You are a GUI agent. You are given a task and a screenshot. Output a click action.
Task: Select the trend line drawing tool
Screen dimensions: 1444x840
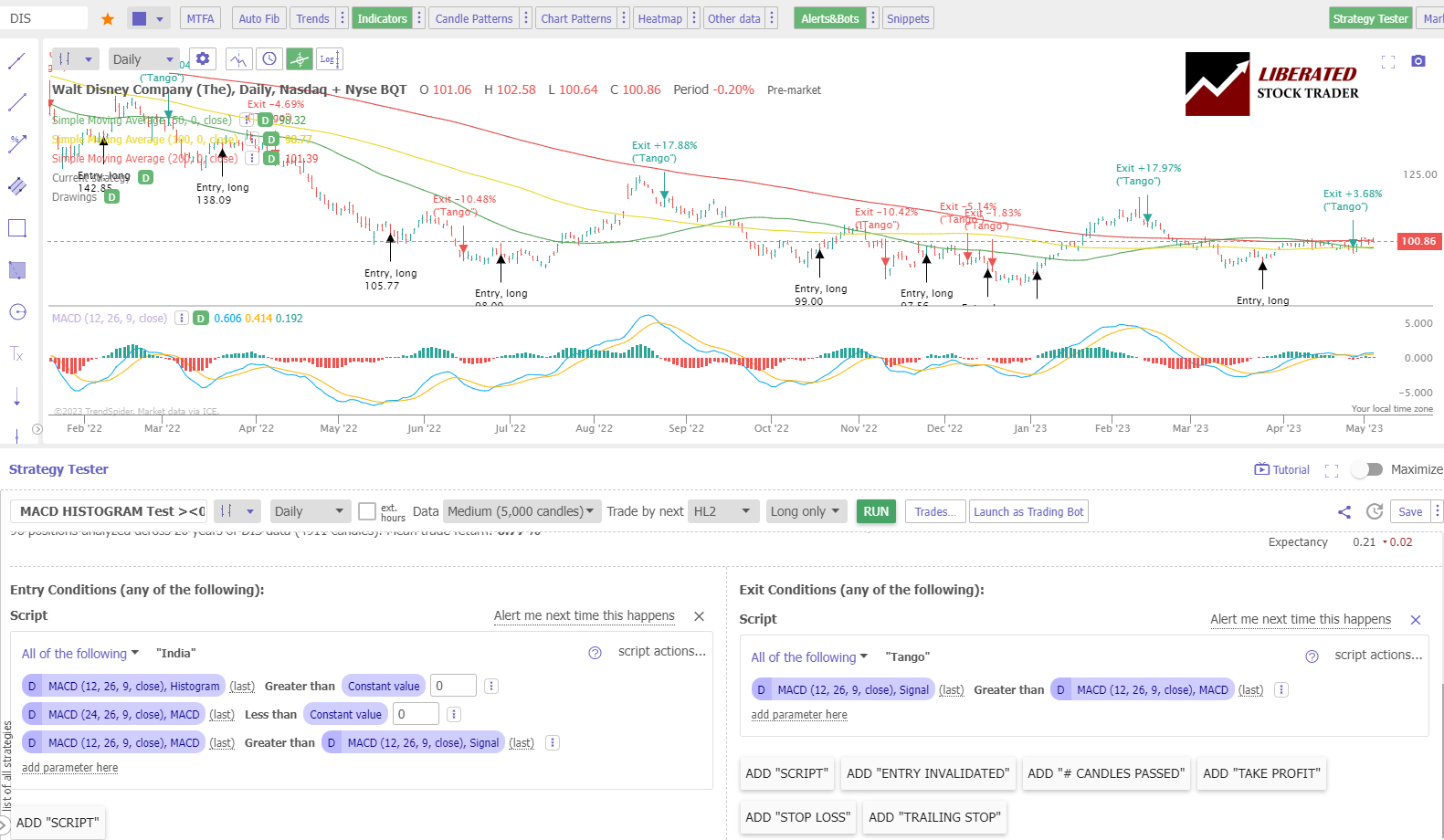16,61
